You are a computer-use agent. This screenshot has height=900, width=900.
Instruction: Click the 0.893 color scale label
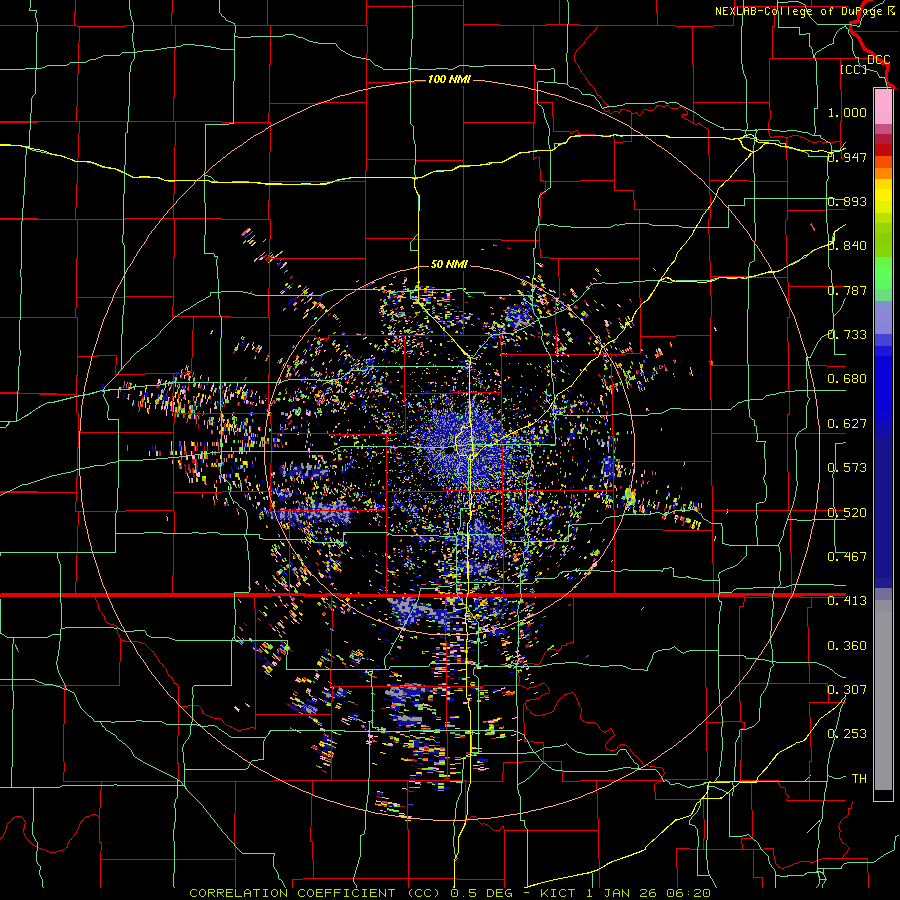(x=847, y=201)
